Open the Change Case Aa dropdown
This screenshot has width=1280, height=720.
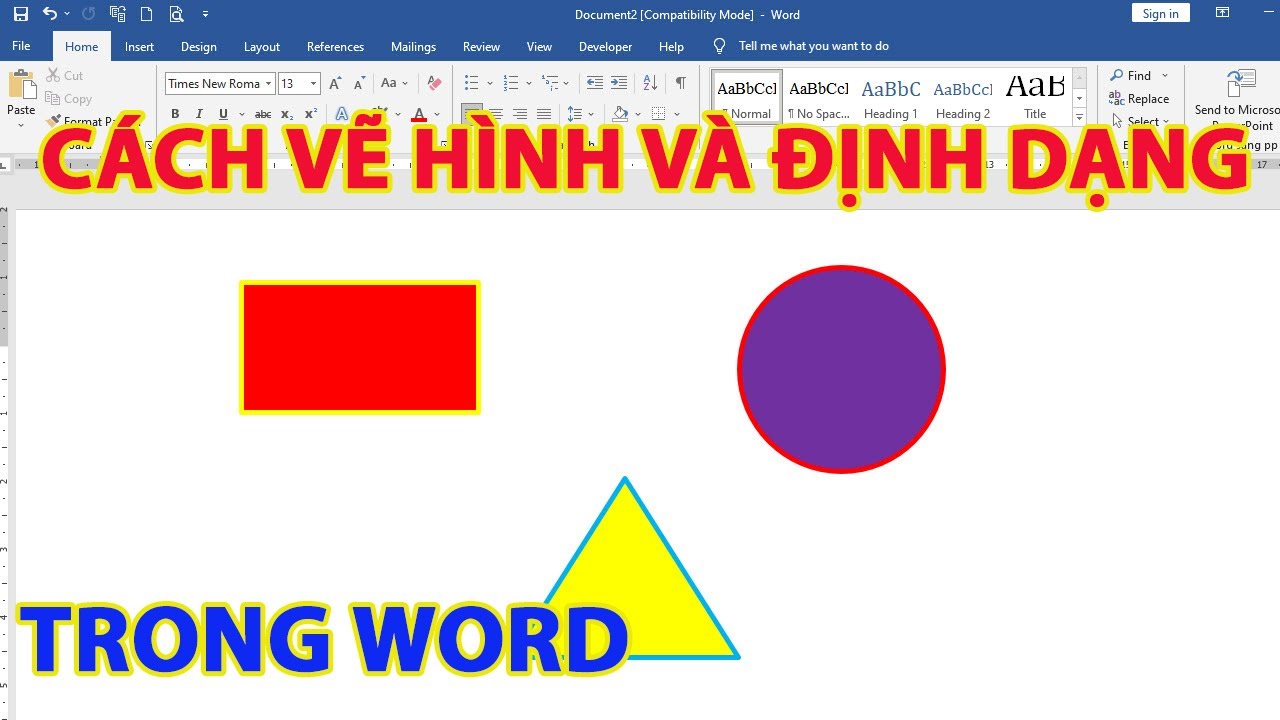[394, 83]
